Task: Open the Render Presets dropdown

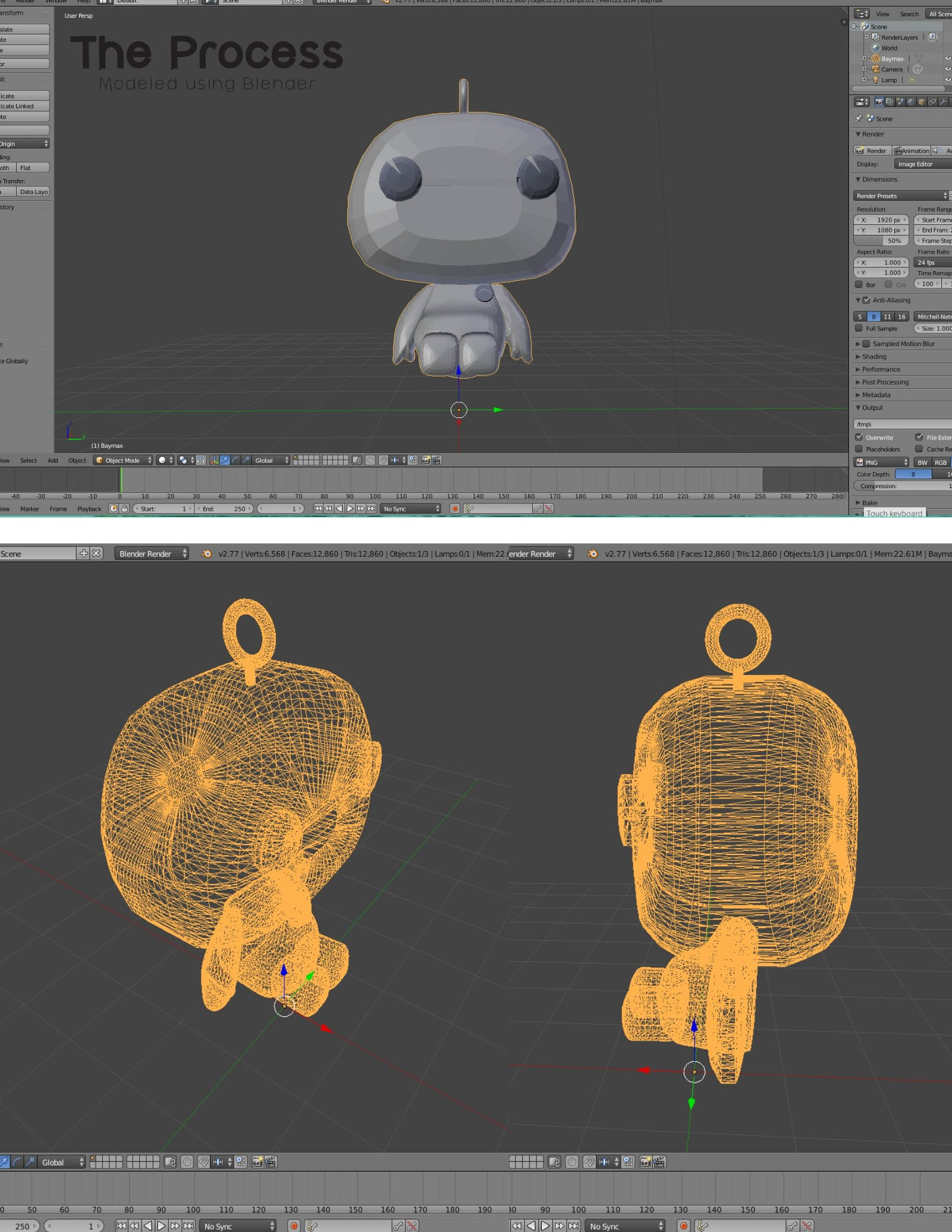Action: pyautogui.click(x=901, y=196)
